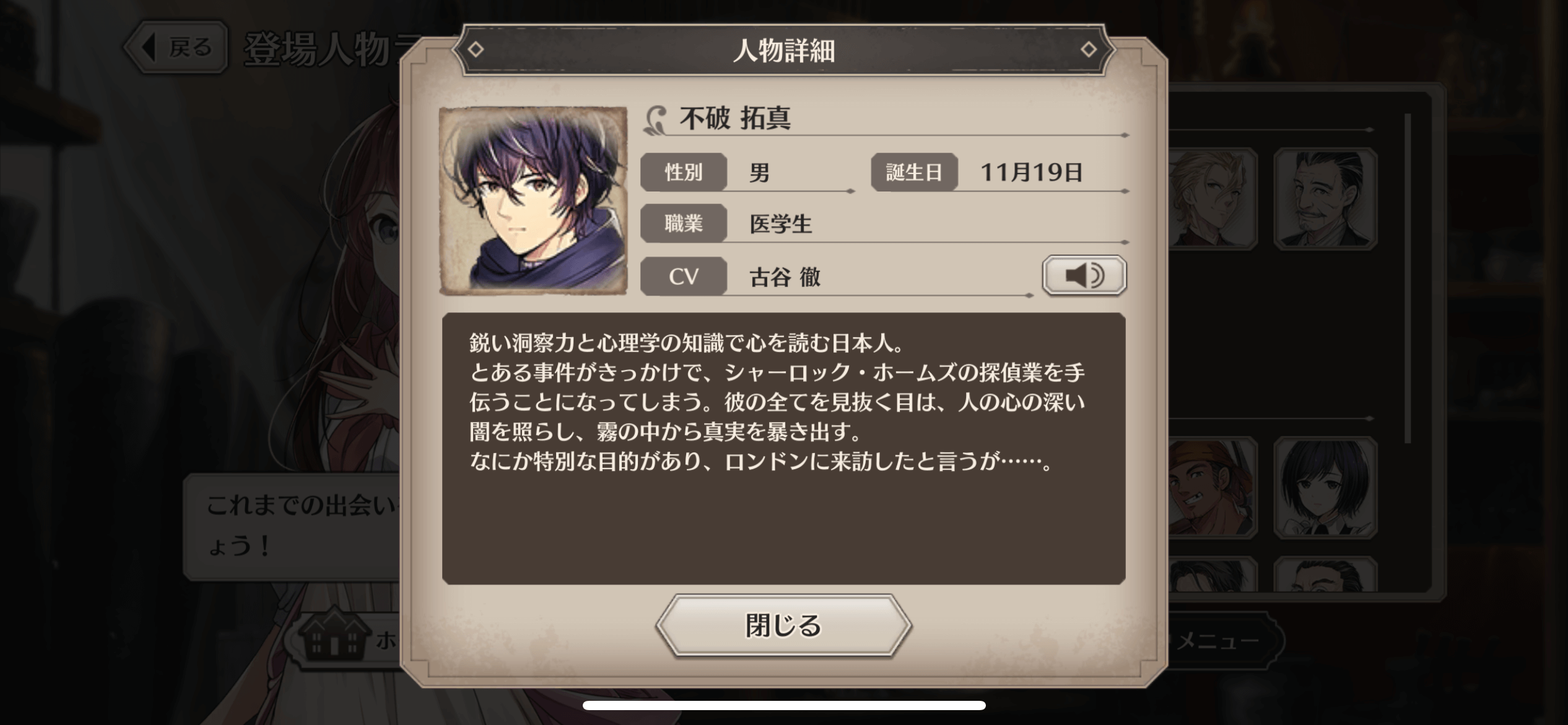Click the CV voice actor label
1568x725 pixels.
click(x=684, y=276)
